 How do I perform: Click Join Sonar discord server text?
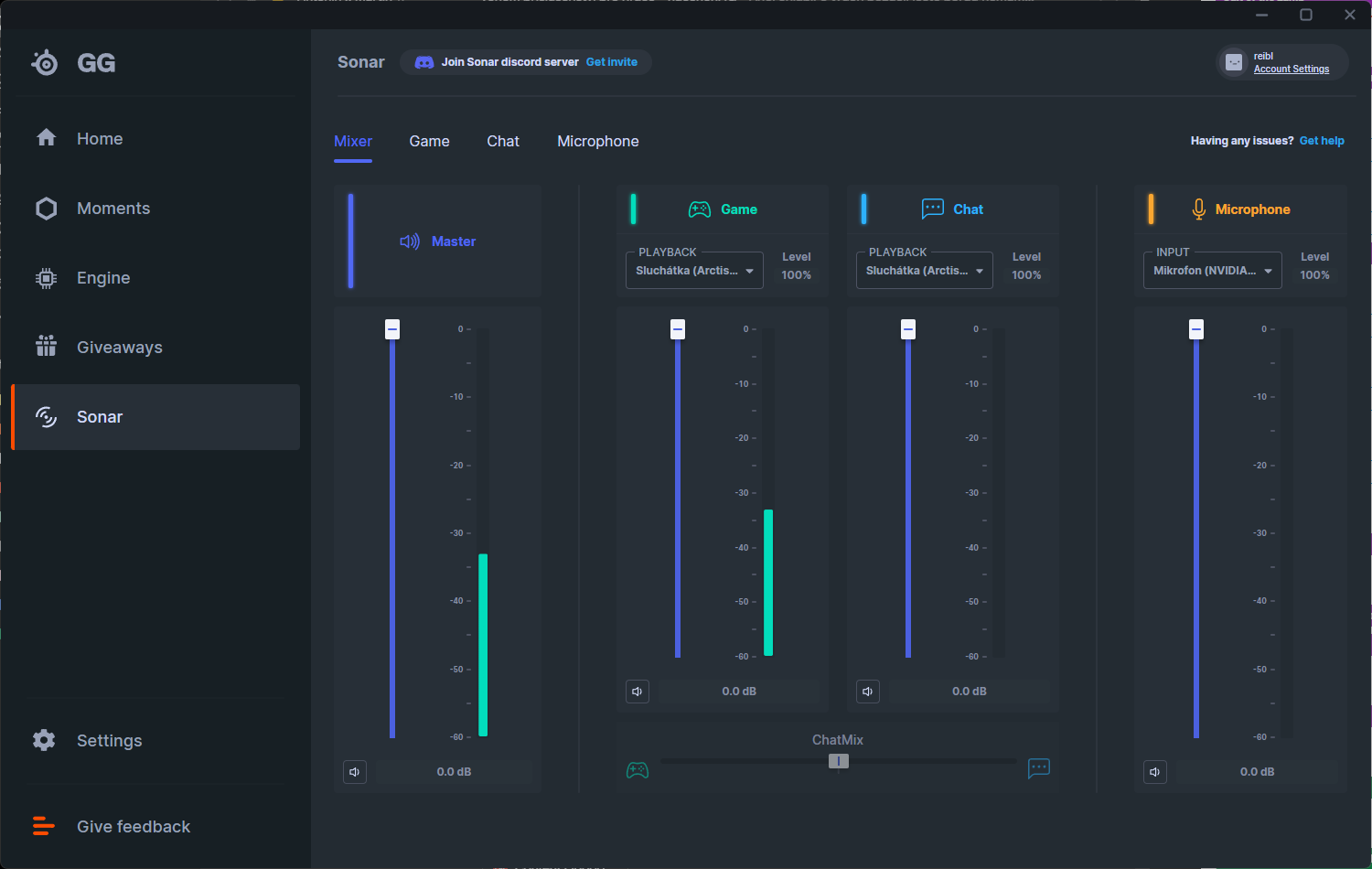point(509,62)
